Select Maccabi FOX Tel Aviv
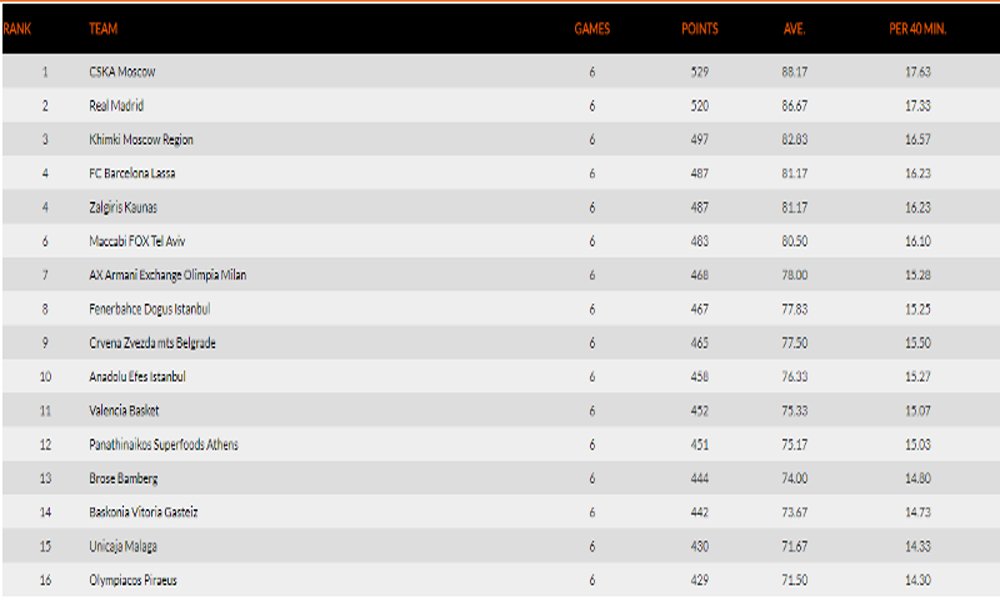The height and width of the screenshot is (600, 1000). 137,241
